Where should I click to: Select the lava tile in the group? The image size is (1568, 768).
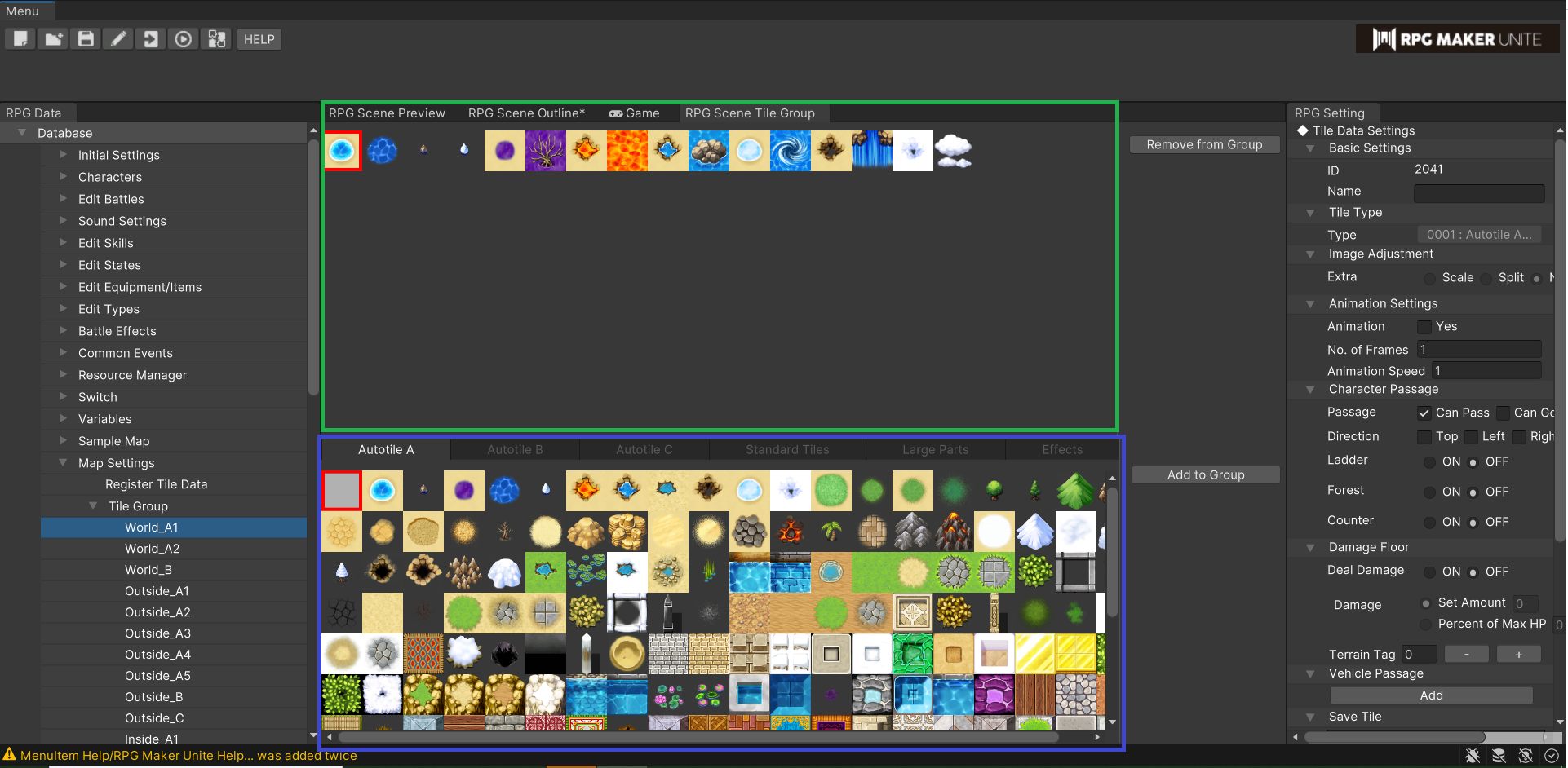tap(627, 151)
